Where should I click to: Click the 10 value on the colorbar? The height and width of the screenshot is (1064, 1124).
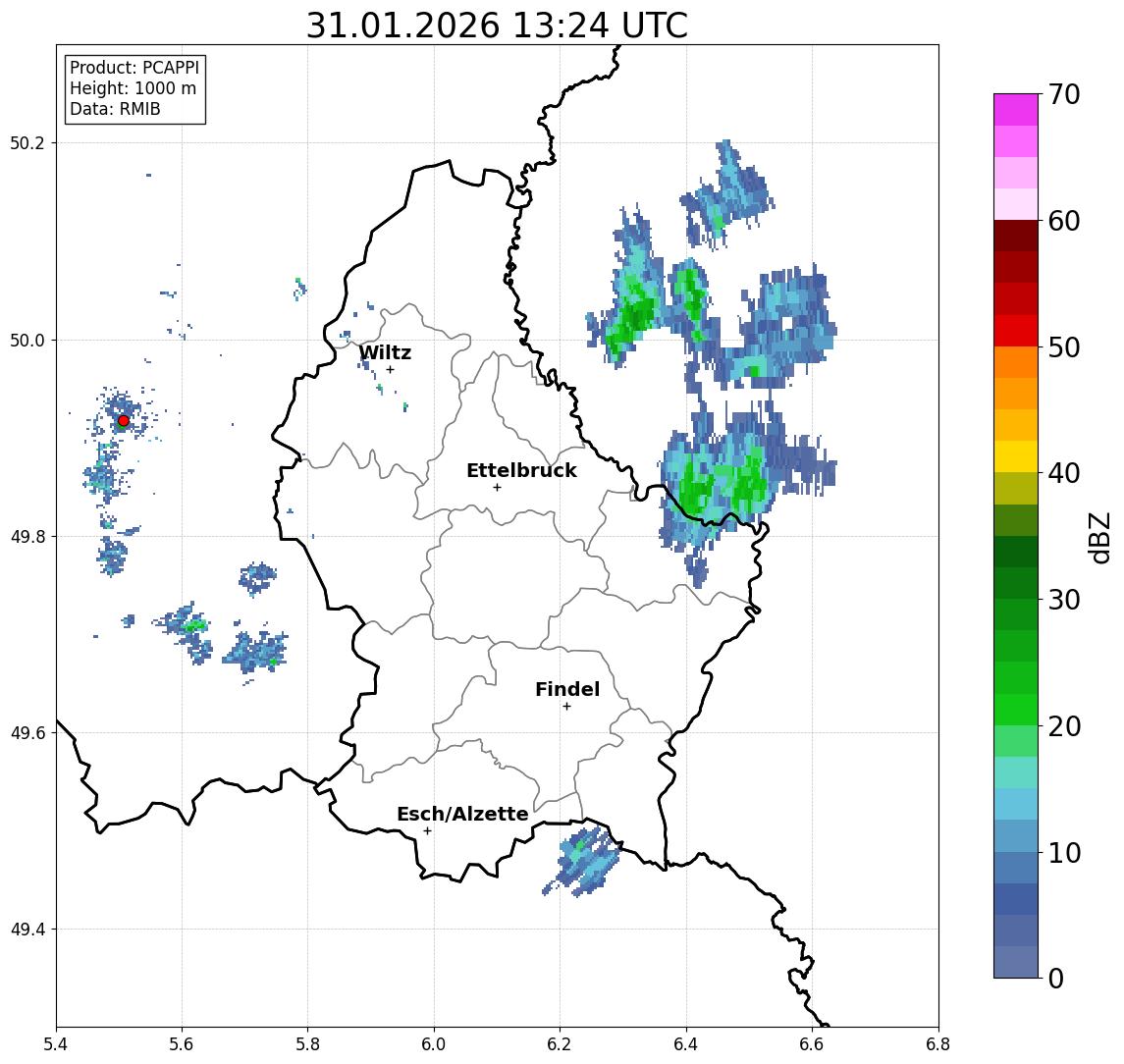point(1064,852)
